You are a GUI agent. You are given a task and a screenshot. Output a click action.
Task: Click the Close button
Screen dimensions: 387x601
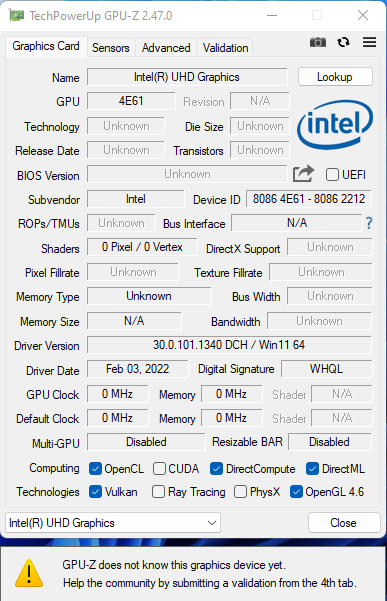[344, 523]
